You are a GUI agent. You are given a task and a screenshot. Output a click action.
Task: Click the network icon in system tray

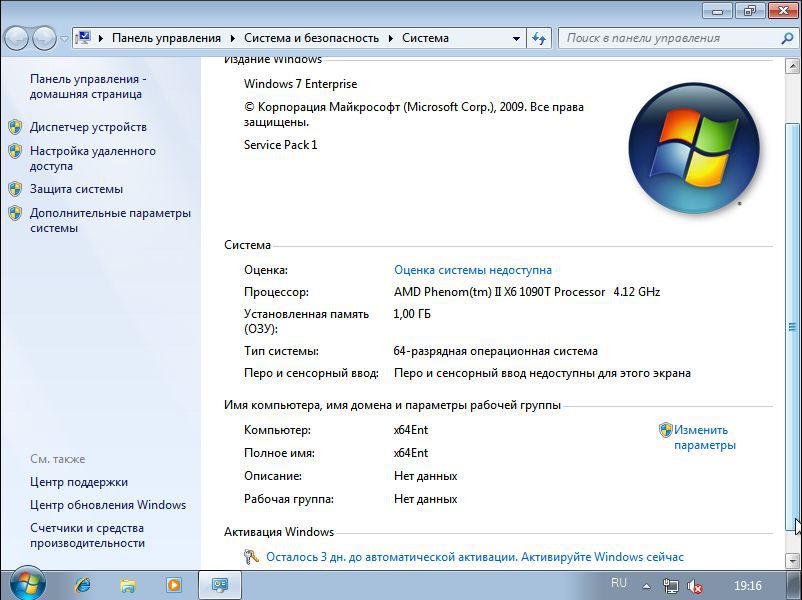click(x=671, y=586)
